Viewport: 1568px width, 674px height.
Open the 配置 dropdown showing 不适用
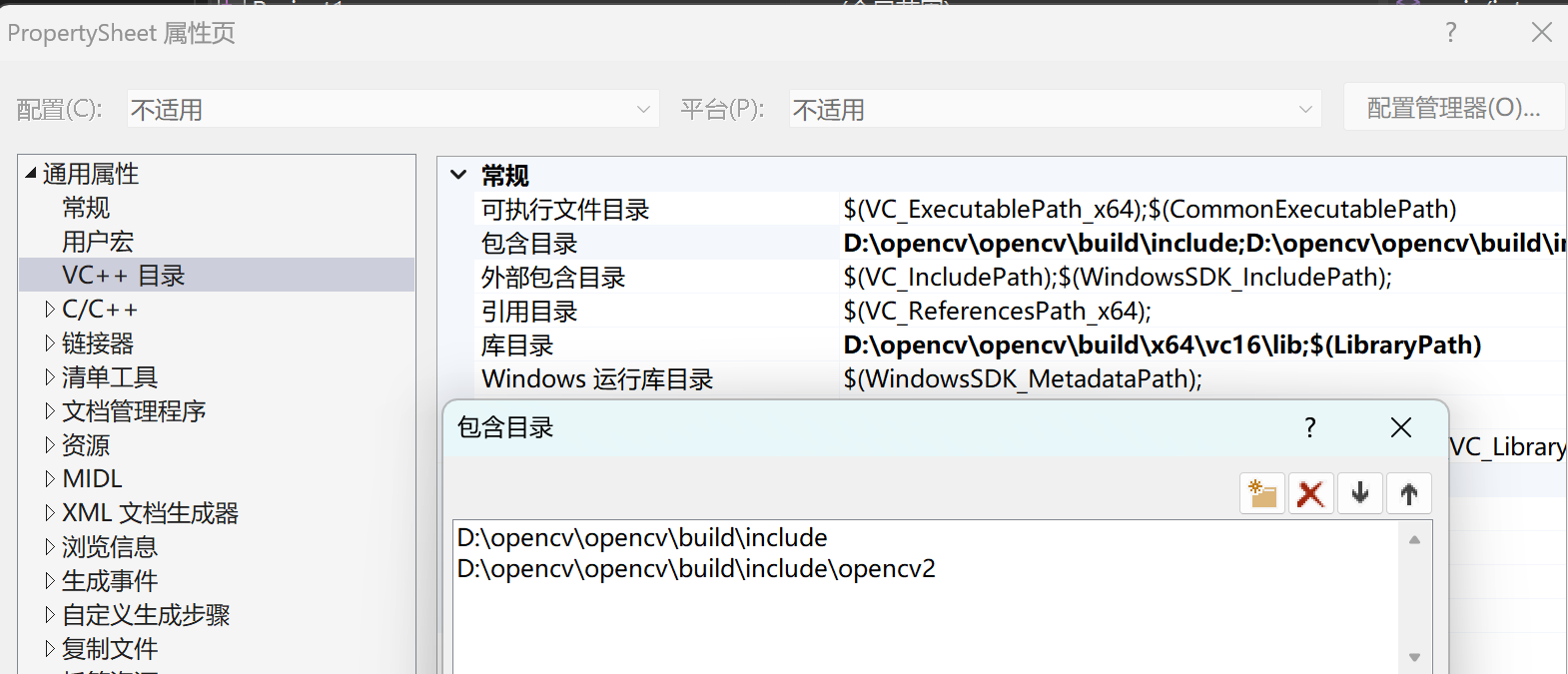pyautogui.click(x=643, y=108)
